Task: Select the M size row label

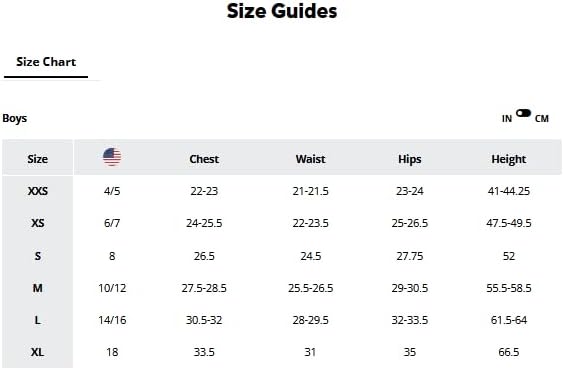Action: (x=37, y=288)
